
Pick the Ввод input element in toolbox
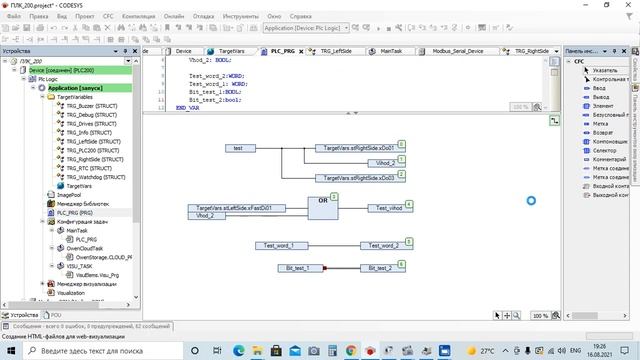pos(594,88)
